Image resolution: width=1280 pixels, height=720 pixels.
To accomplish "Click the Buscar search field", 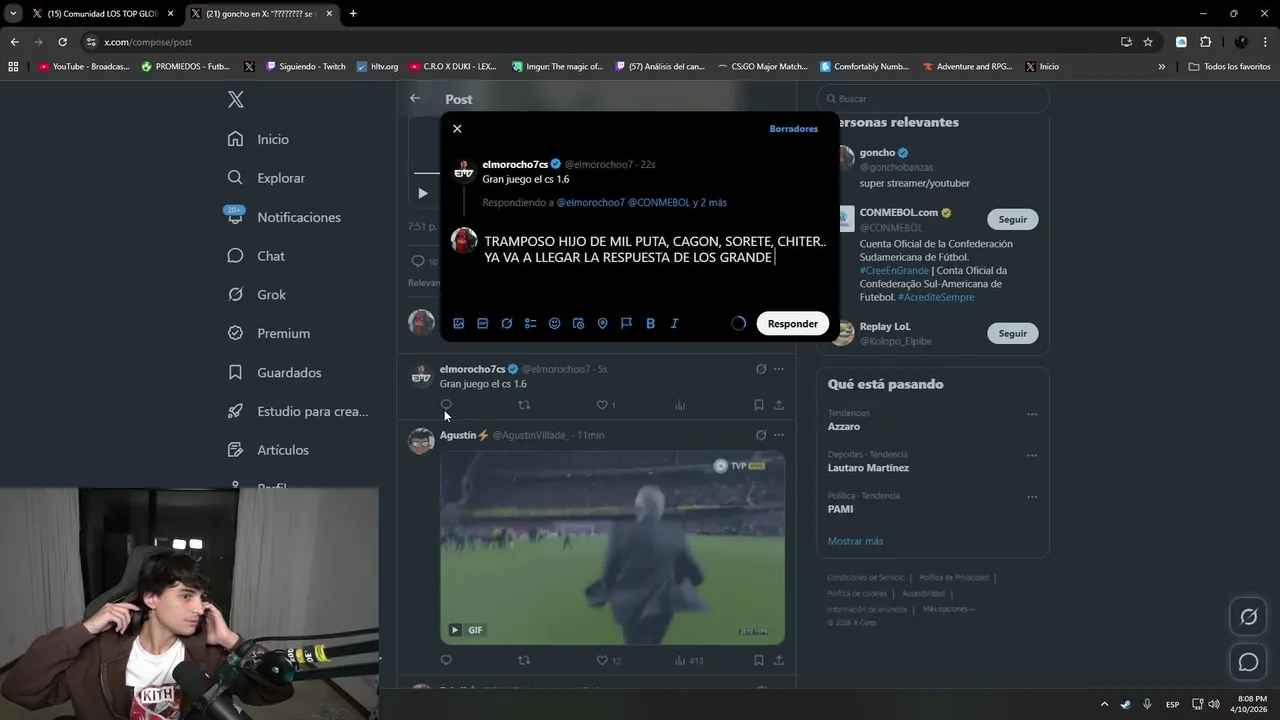I will [933, 99].
